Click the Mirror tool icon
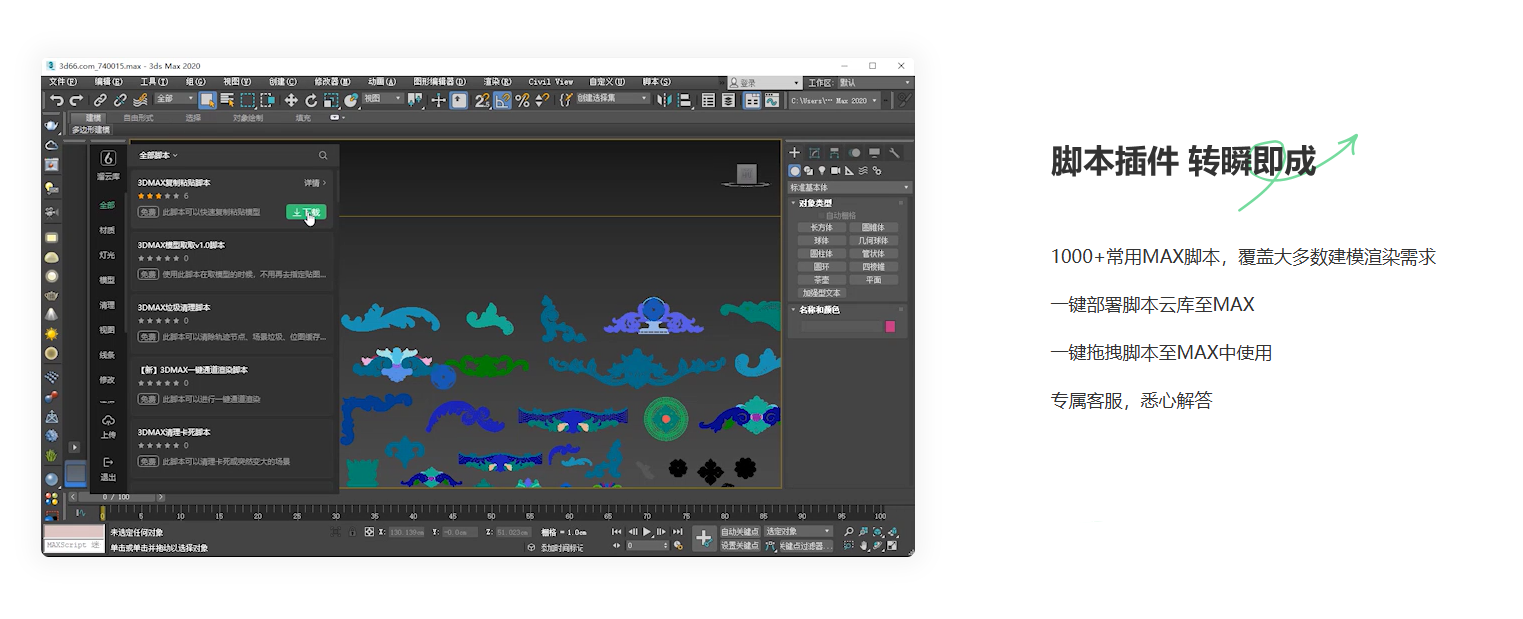This screenshot has width=1523, height=619. [x=665, y=100]
